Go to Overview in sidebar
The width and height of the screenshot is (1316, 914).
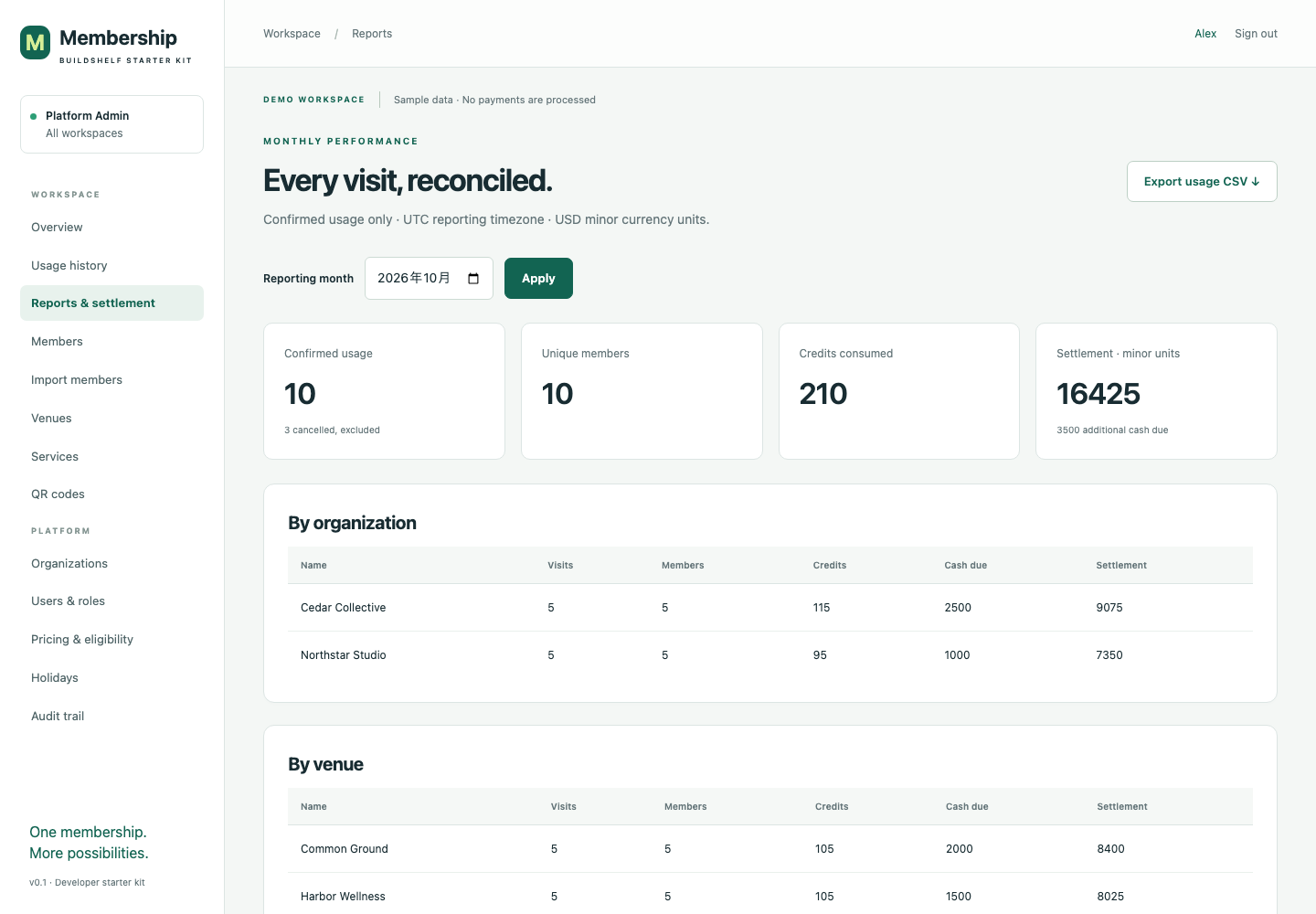pos(111,227)
